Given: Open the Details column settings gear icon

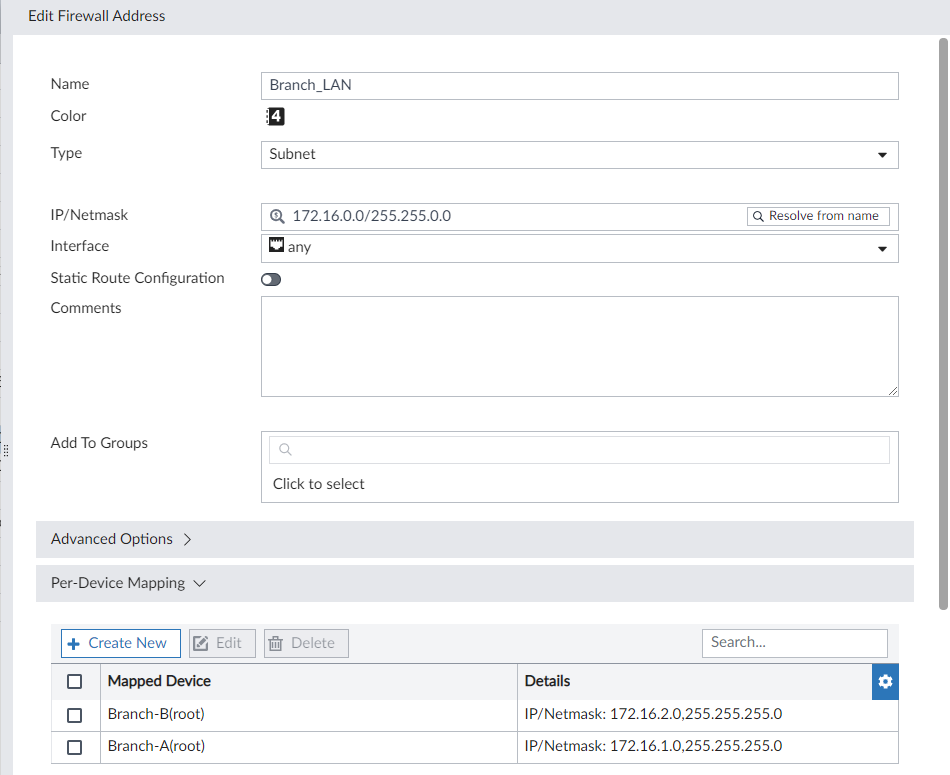Looking at the screenshot, I should click(x=884, y=681).
